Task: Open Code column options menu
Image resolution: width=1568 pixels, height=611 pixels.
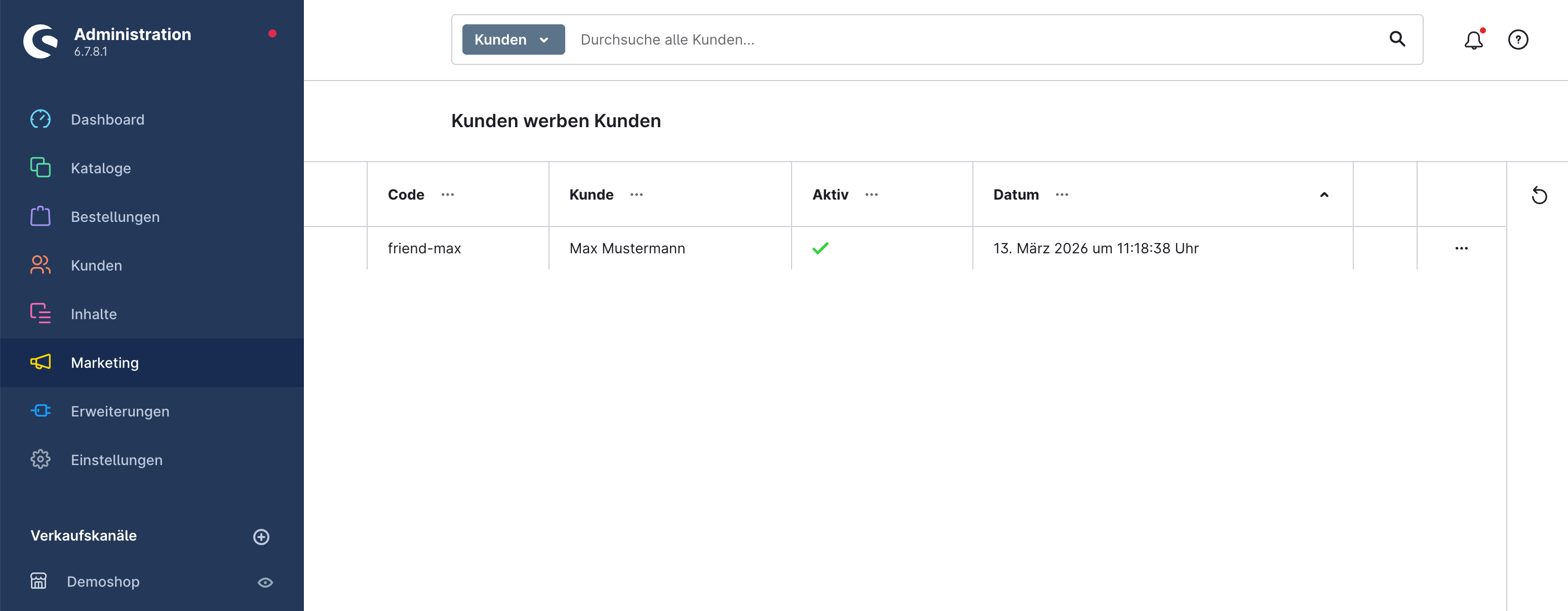Action: pyautogui.click(x=447, y=195)
